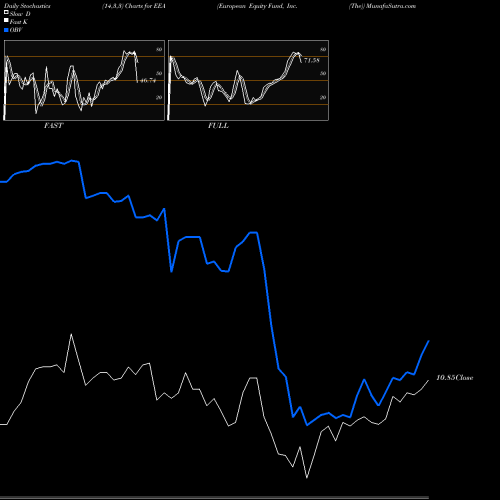Click the 50 axis label in FAST chart
This screenshot has width=500, height=500.
click(159, 73)
